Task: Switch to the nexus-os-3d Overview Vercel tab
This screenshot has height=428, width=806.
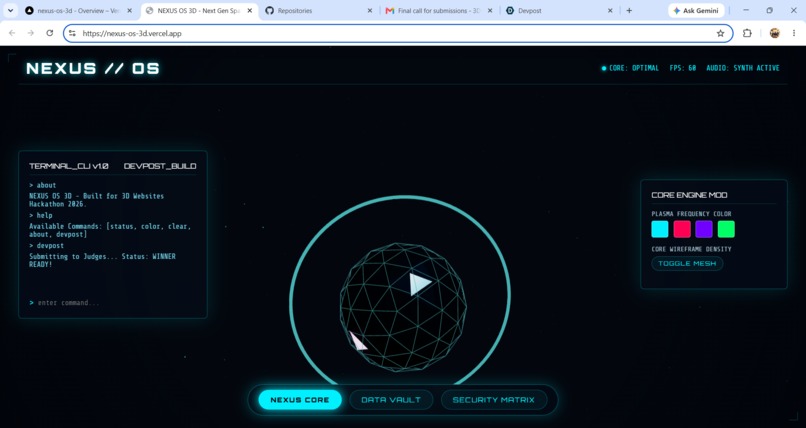Action: 80,10
